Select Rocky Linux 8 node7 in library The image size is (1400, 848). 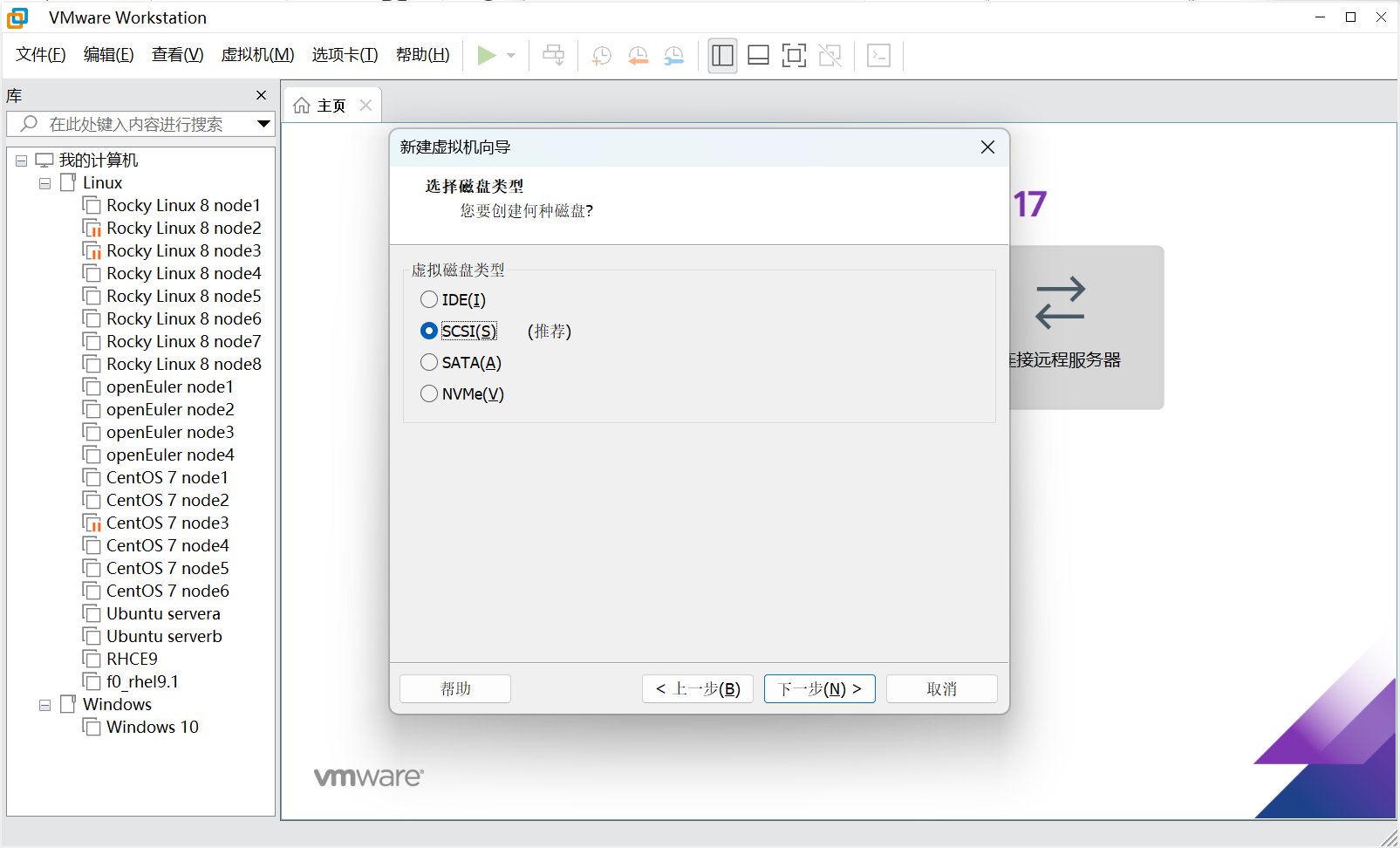183,341
